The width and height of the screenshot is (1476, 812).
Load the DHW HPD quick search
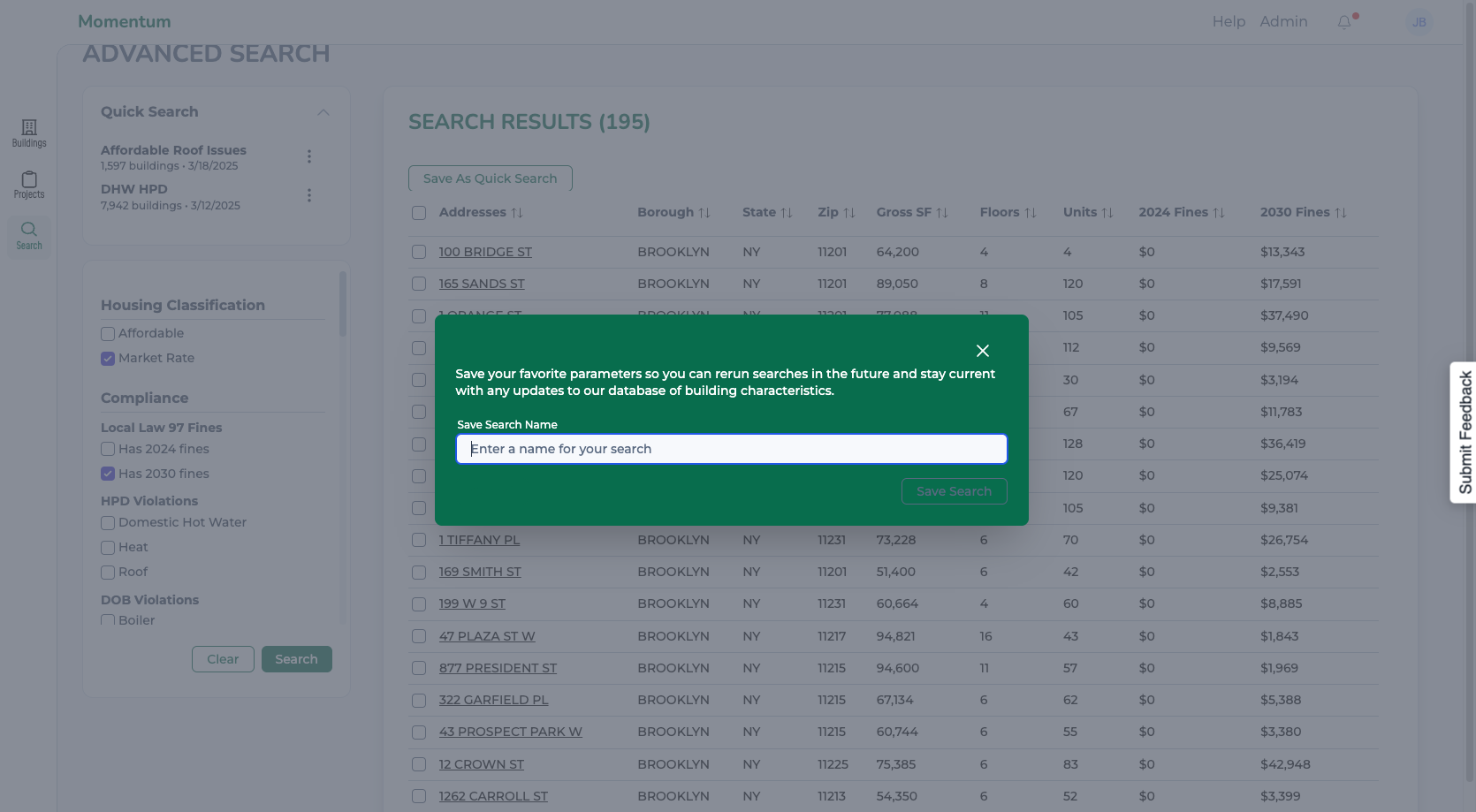(x=134, y=189)
